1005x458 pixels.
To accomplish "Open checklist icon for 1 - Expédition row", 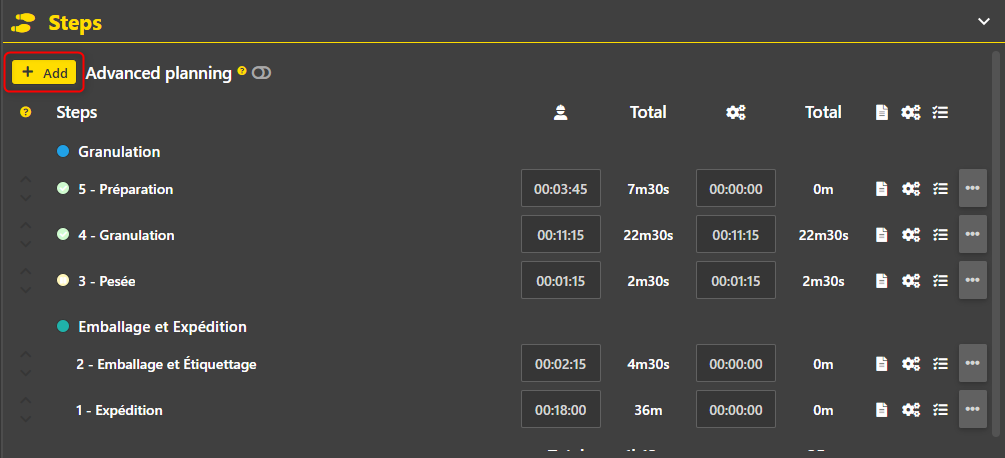I will coord(940,409).
